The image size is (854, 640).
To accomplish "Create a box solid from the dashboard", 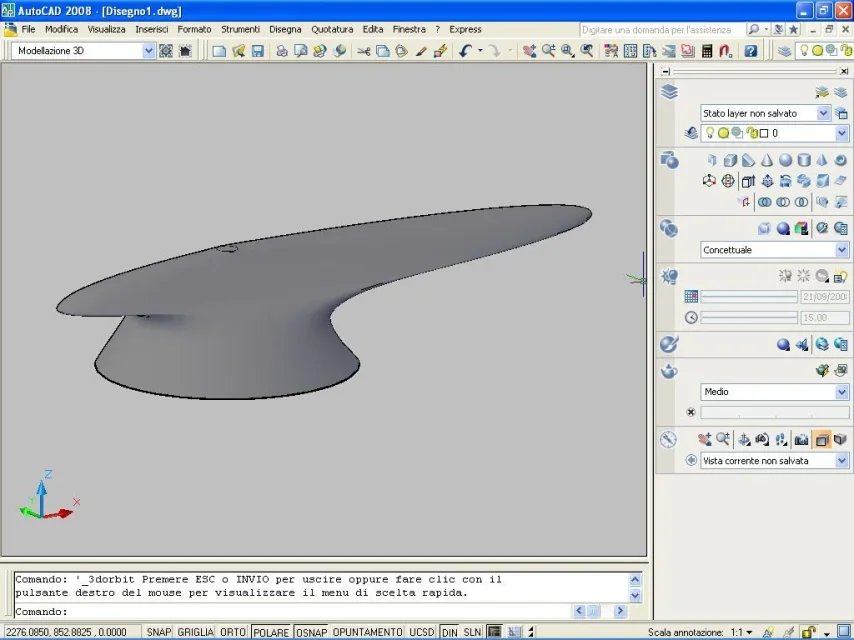I will [730, 160].
